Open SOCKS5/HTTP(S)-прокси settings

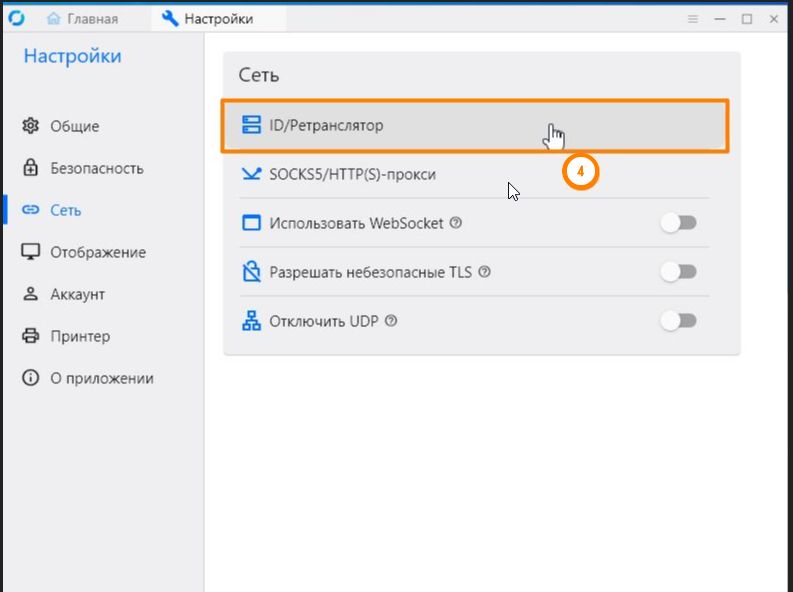(x=474, y=174)
